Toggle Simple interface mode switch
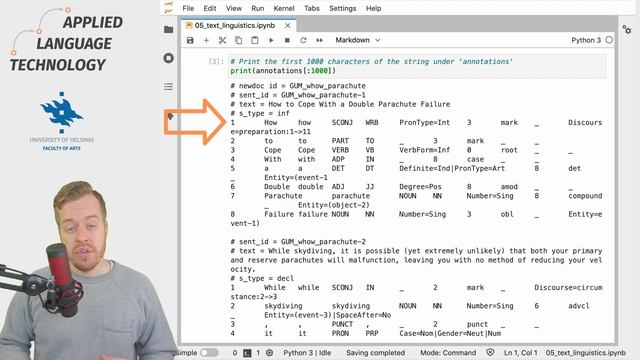The width and height of the screenshot is (640, 360). (x=209, y=353)
